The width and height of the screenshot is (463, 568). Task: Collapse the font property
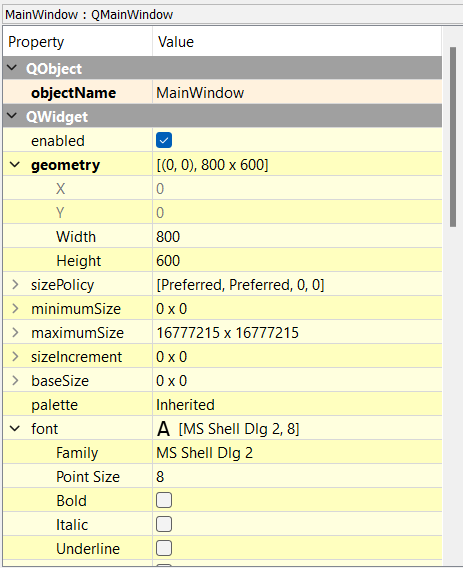pos(15,429)
